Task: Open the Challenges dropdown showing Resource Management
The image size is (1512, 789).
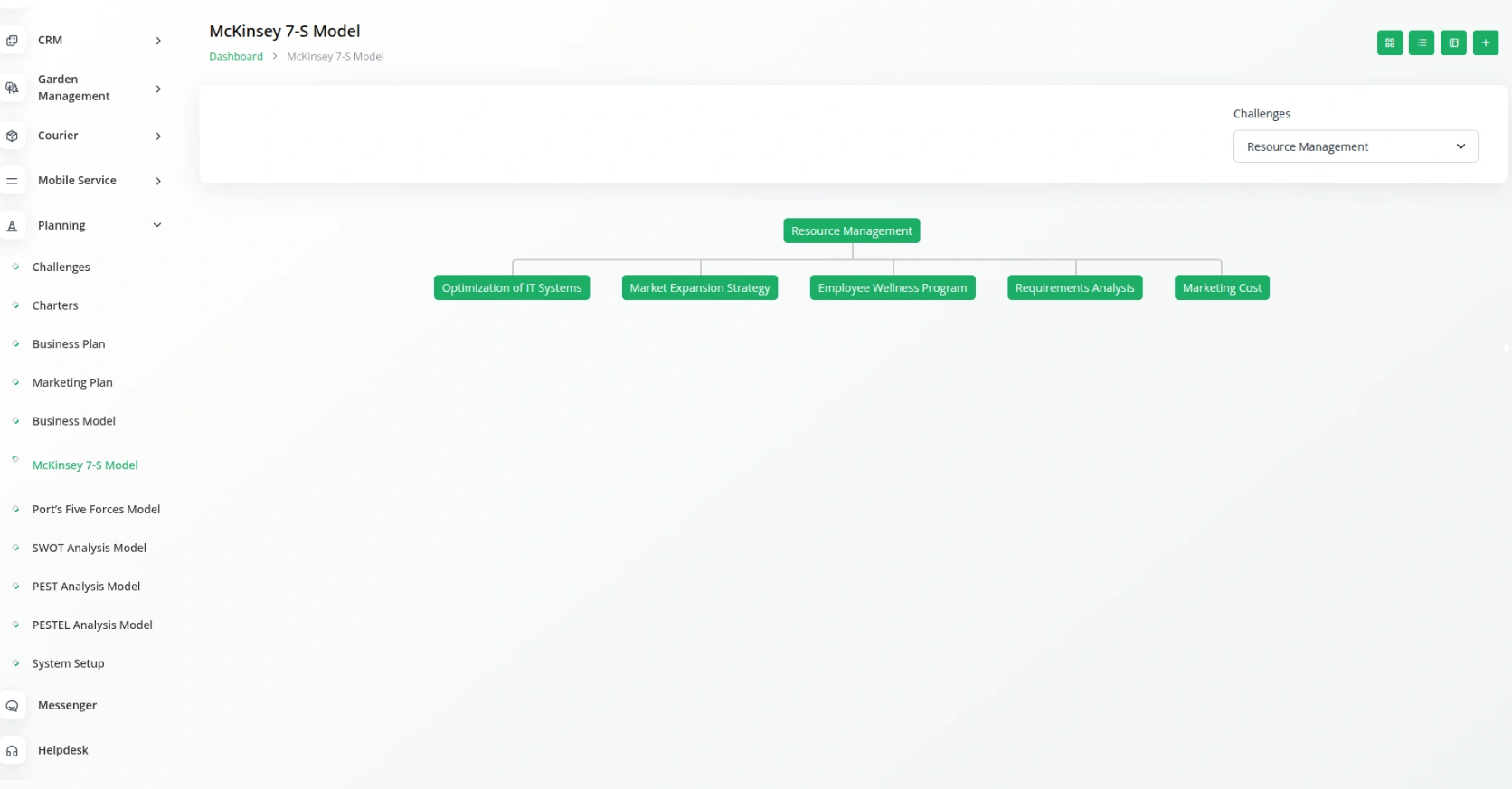Action: point(1356,146)
